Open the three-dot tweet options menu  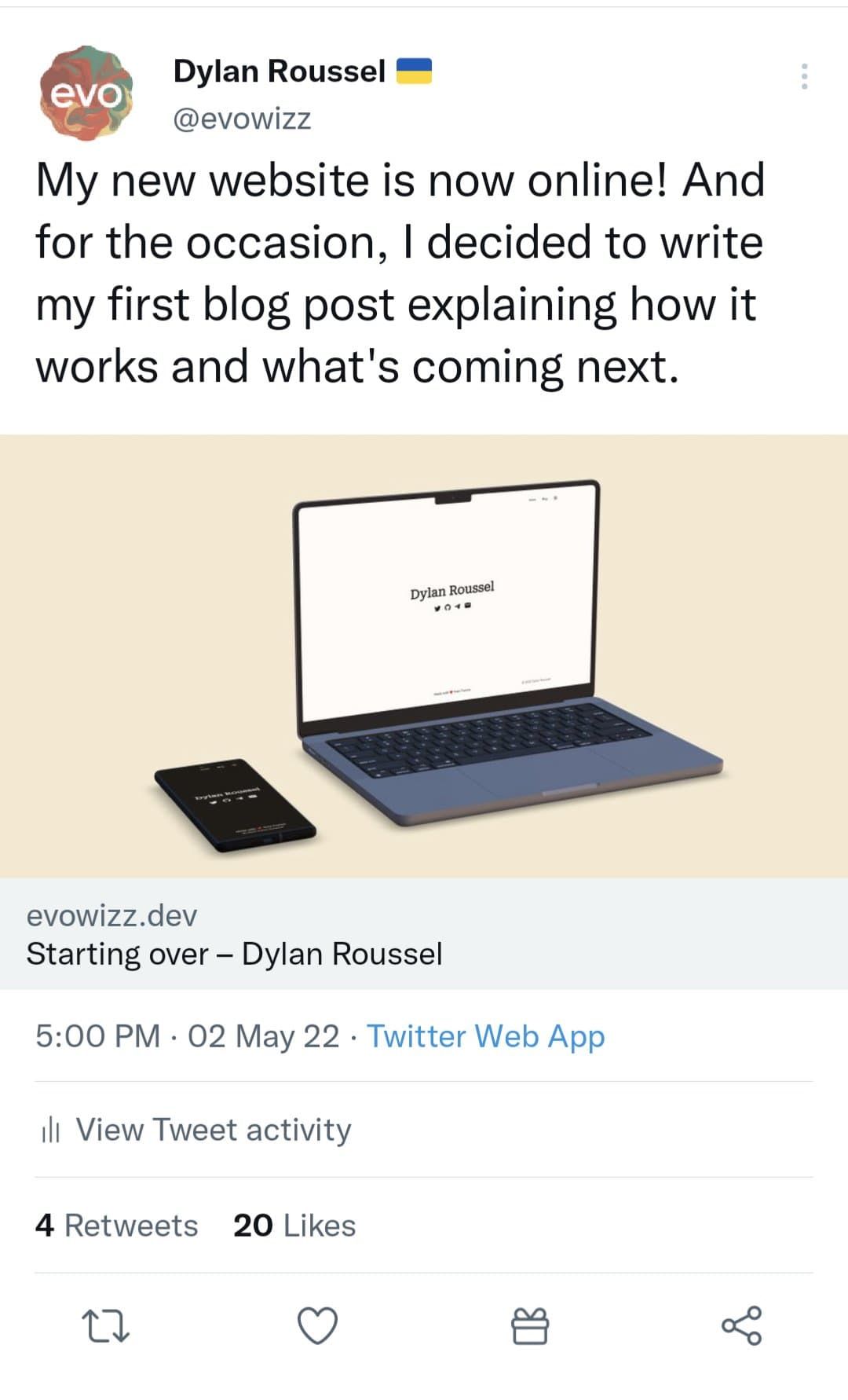pyautogui.click(x=802, y=75)
